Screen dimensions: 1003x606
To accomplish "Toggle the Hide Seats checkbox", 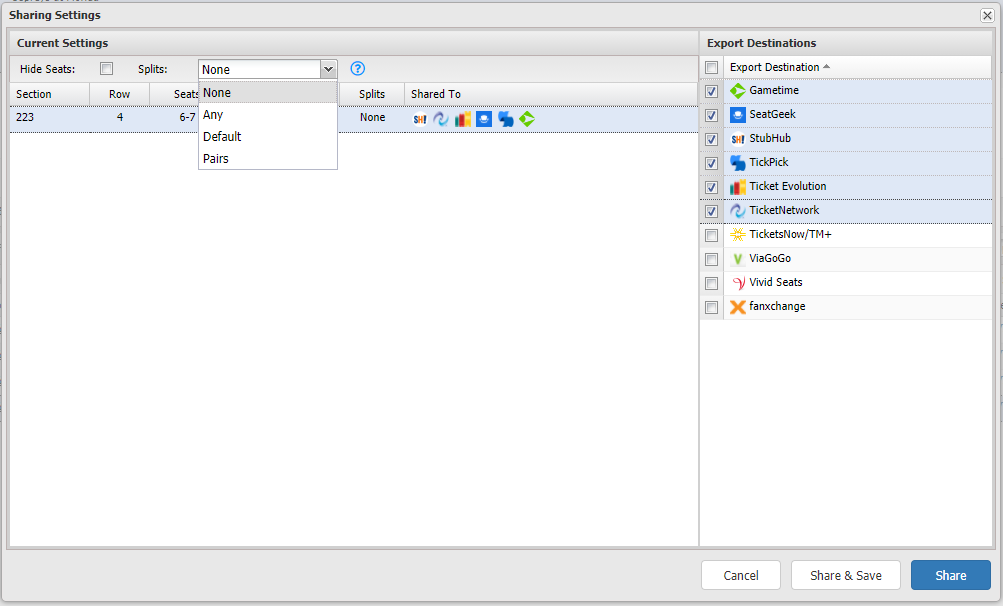I will 107,68.
